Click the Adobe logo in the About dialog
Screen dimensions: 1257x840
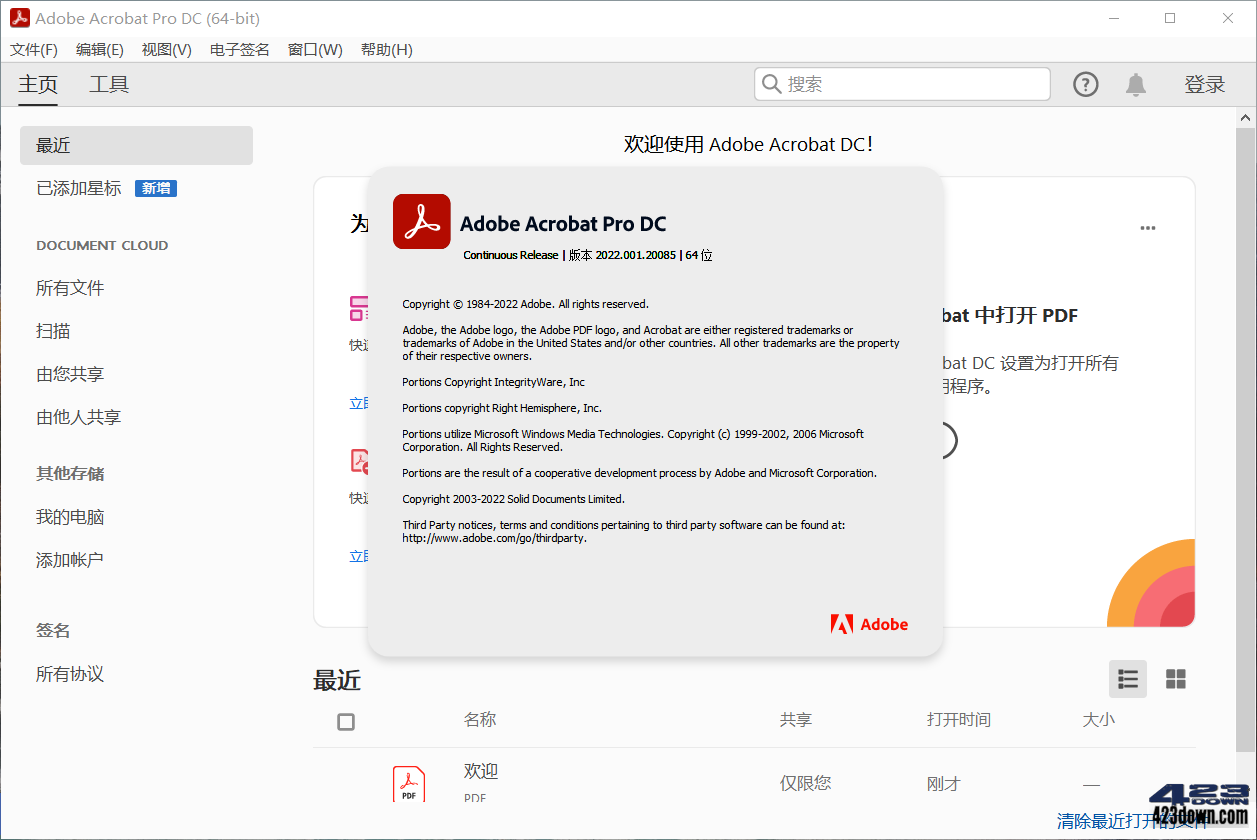click(868, 623)
